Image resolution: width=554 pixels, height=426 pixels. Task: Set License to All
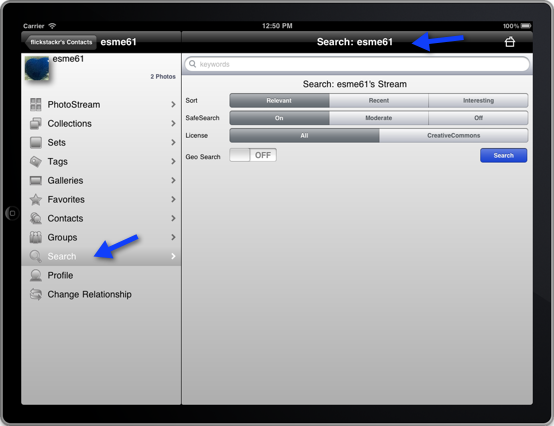click(304, 136)
